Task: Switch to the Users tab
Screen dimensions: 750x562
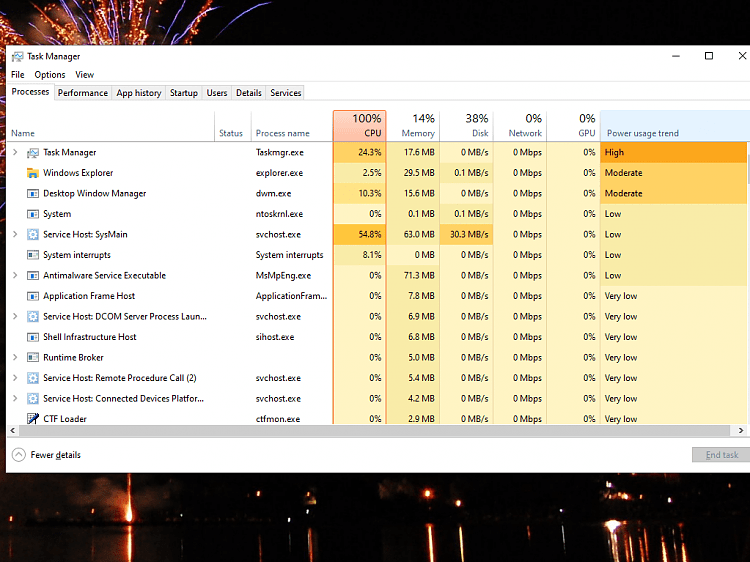Action: click(217, 93)
